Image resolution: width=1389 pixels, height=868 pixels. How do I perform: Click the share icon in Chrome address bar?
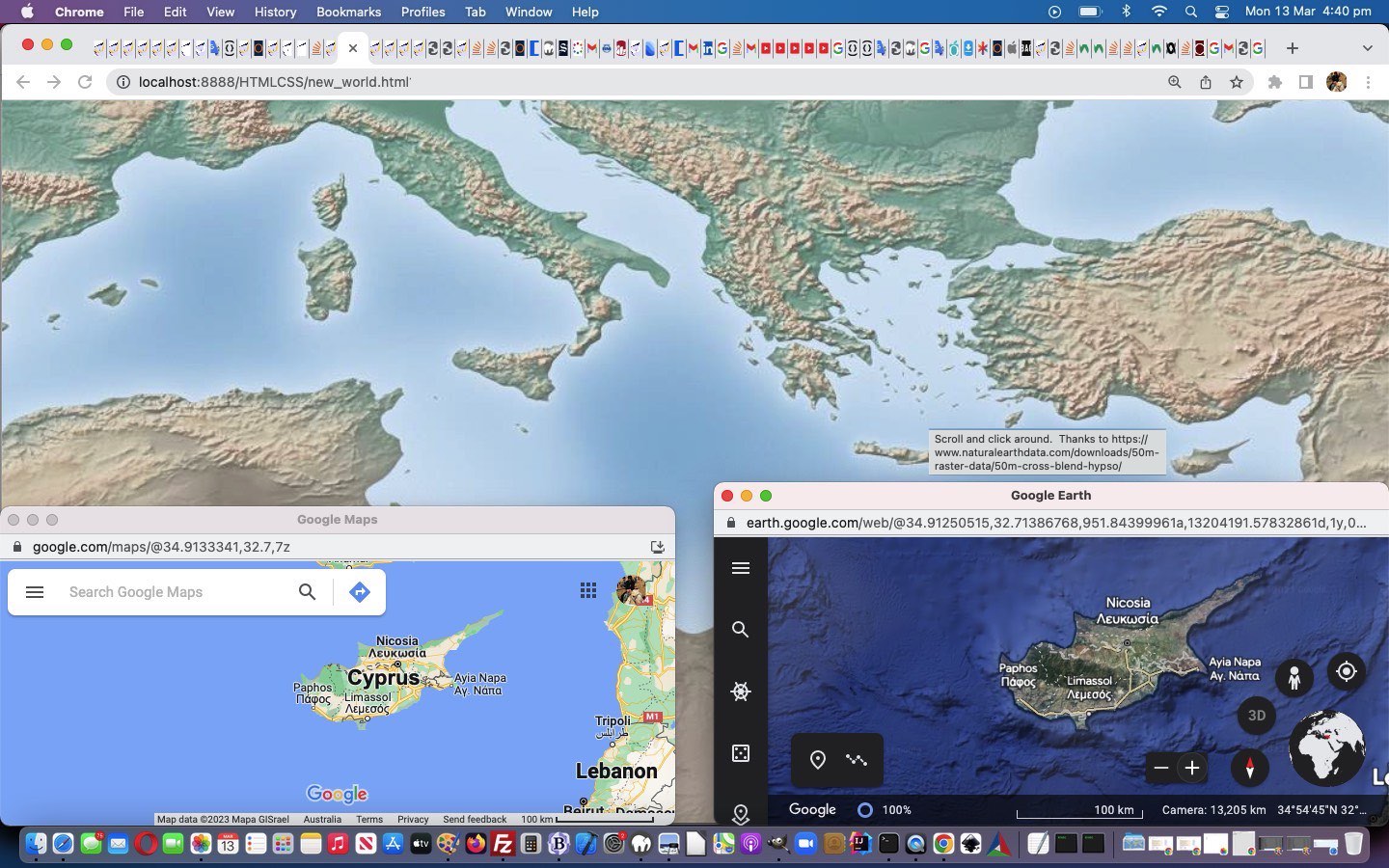coord(1206,82)
